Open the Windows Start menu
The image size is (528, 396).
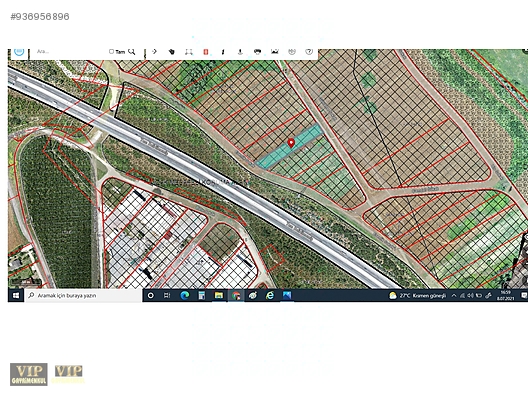[x=15, y=295]
